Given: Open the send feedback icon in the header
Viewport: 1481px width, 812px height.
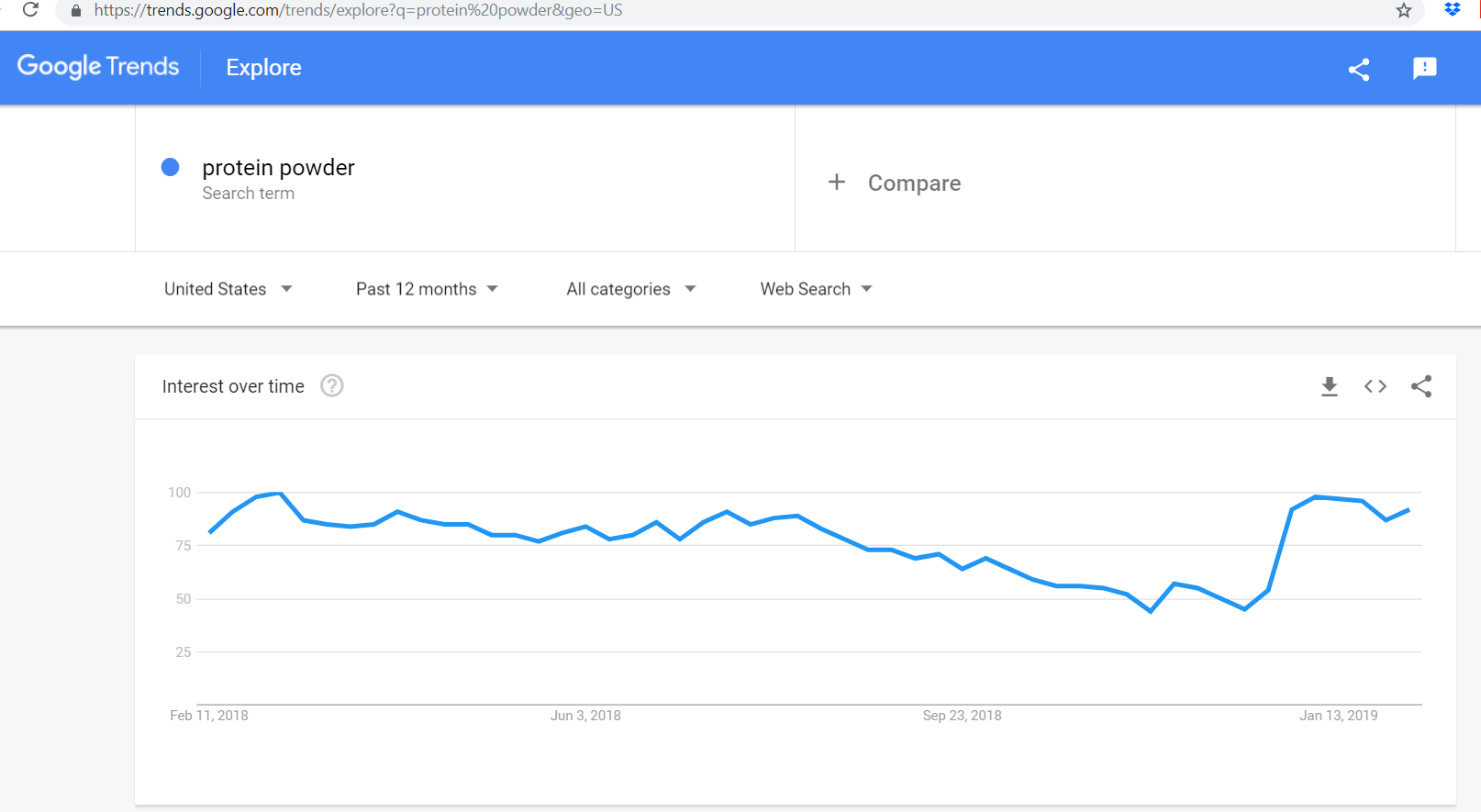Looking at the screenshot, I should [x=1424, y=68].
